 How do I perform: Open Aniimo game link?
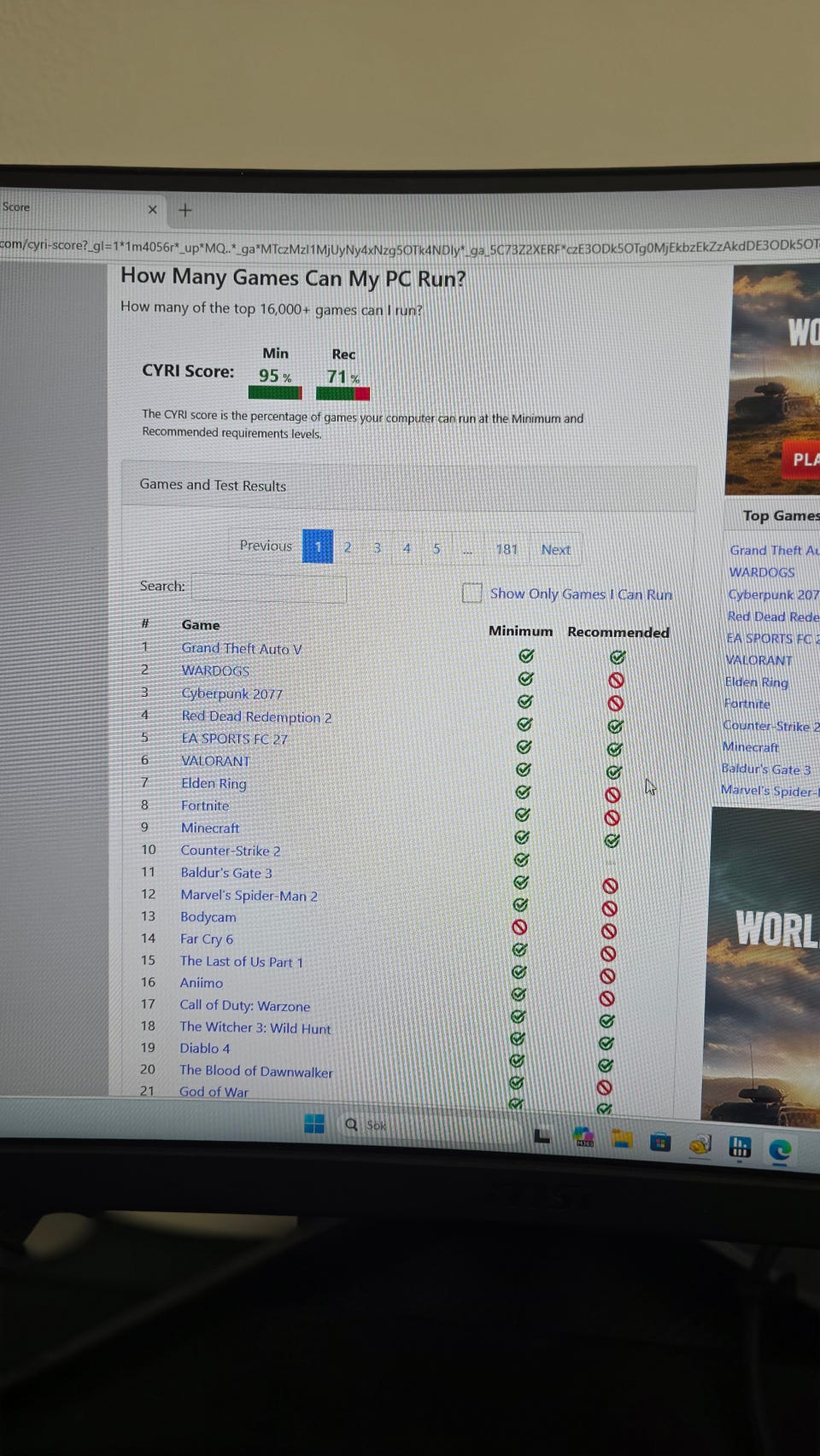click(x=202, y=983)
